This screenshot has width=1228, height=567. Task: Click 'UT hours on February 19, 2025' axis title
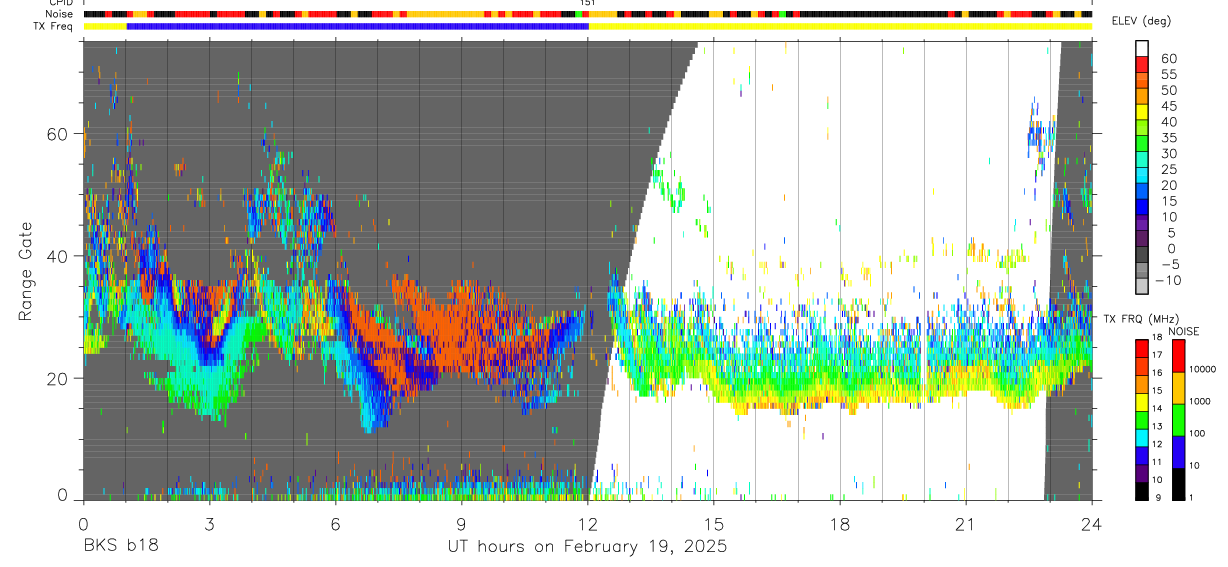pos(587,548)
